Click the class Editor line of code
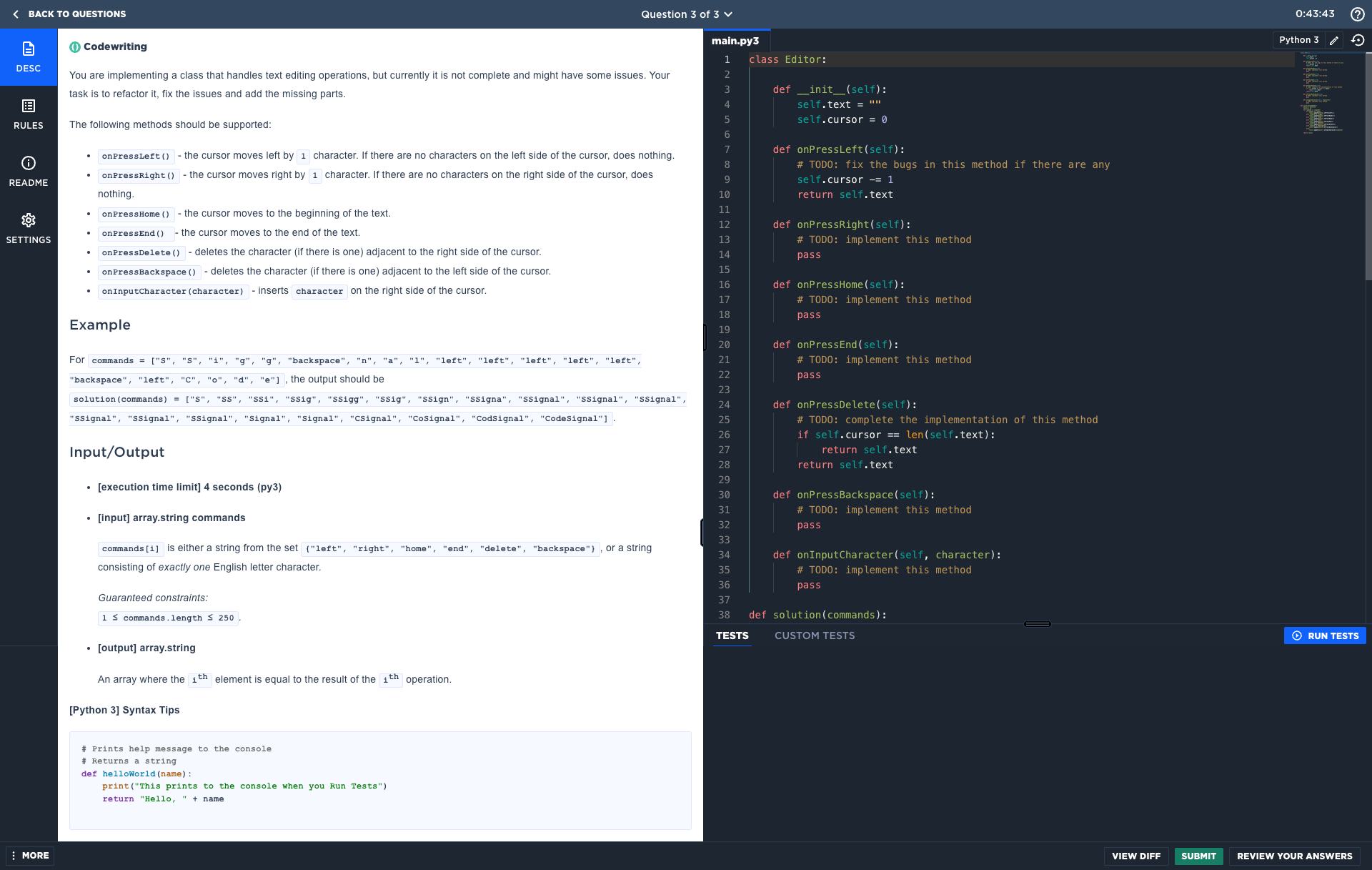 click(x=787, y=59)
